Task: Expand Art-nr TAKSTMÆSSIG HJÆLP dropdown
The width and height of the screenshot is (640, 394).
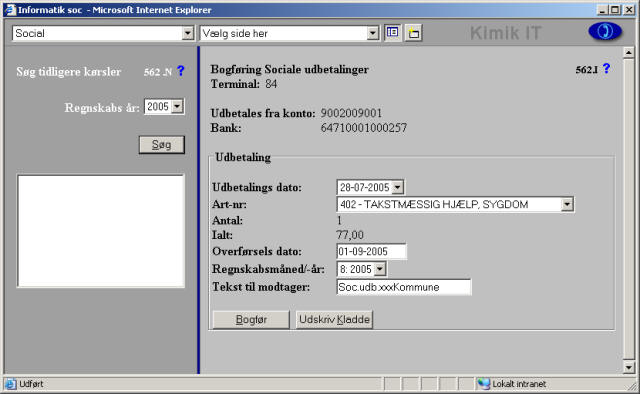Action: [567, 204]
